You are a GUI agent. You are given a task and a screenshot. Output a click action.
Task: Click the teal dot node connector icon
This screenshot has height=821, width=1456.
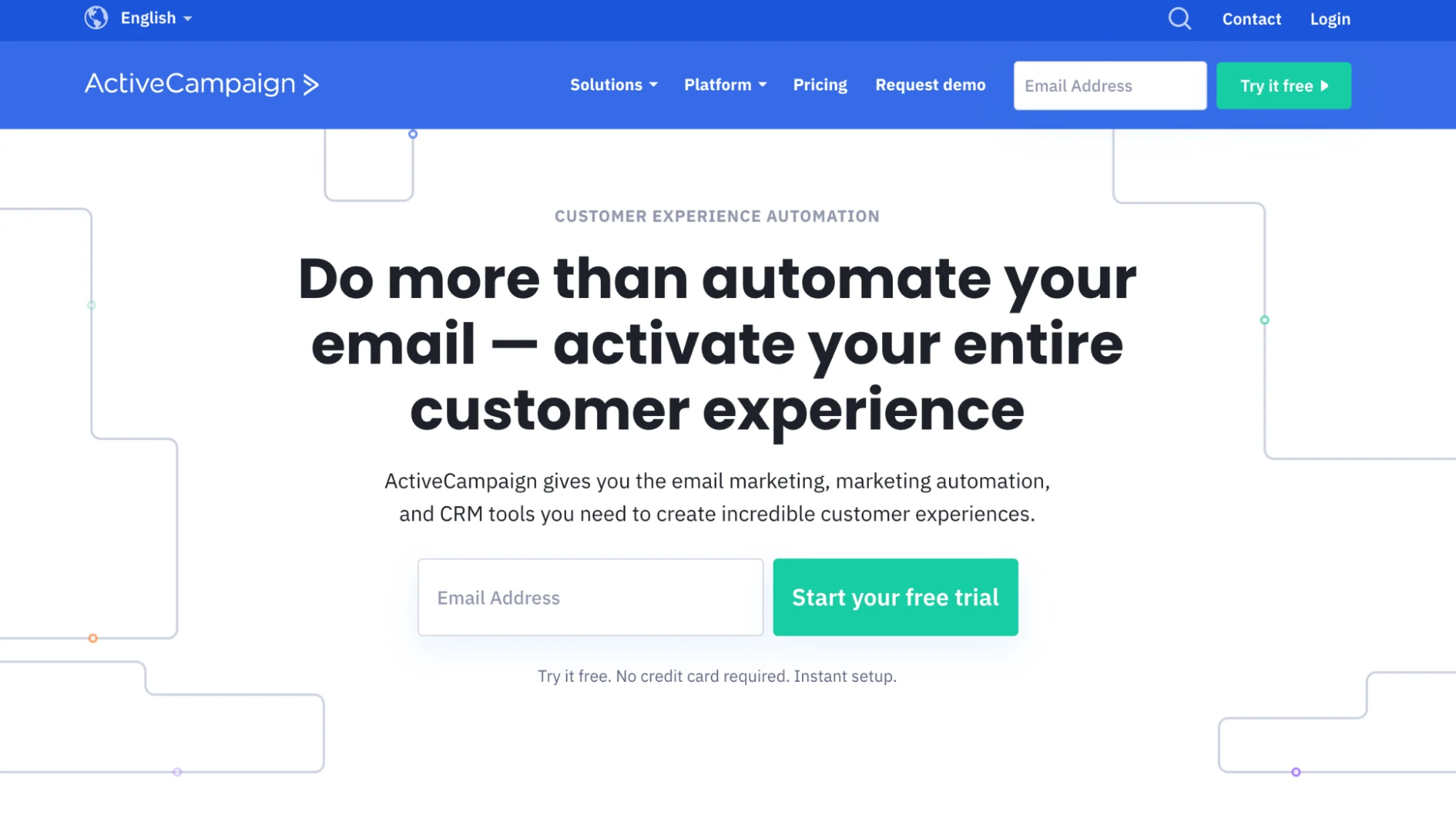(1265, 320)
